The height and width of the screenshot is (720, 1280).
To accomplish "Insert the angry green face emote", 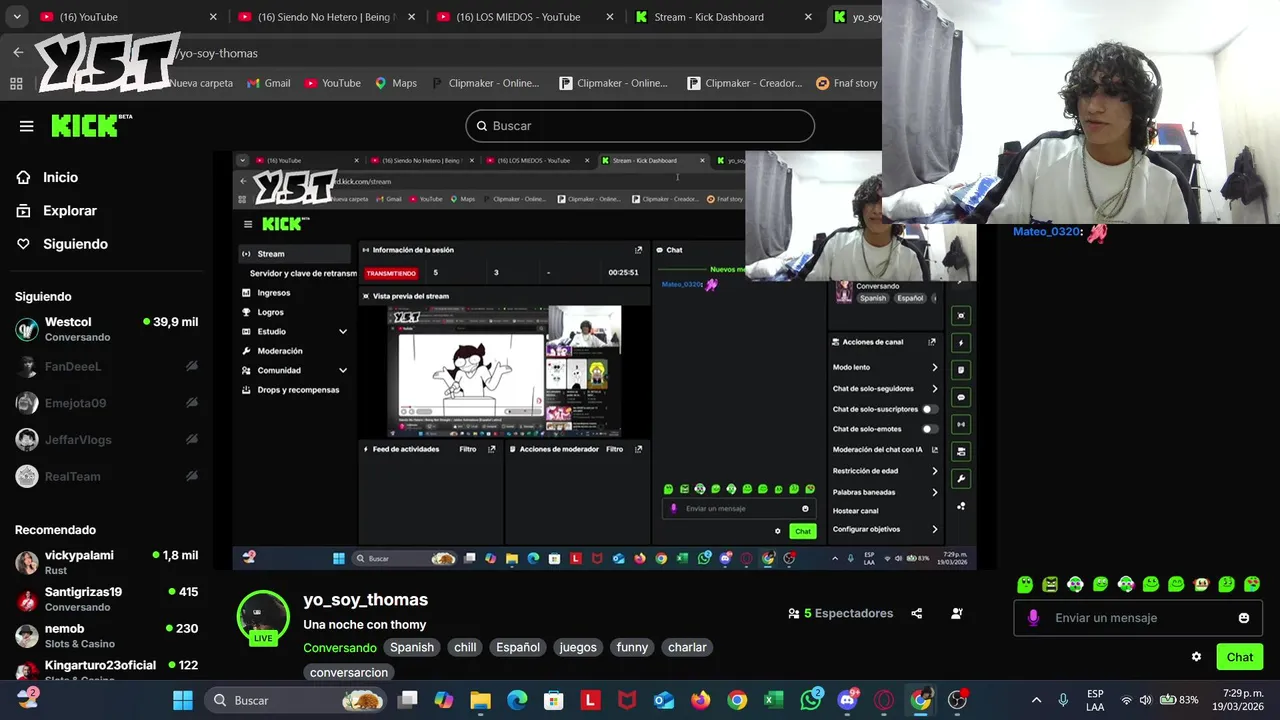I will click(x=1050, y=584).
